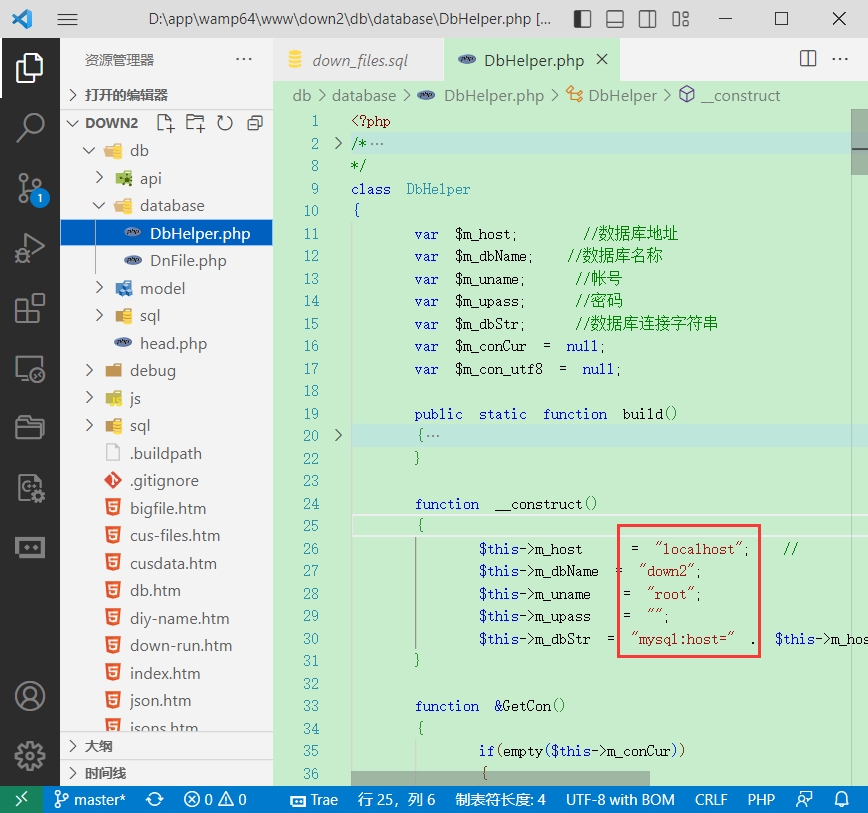Split the editor to the right
Image resolution: width=868 pixels, height=813 pixels.
[809, 59]
